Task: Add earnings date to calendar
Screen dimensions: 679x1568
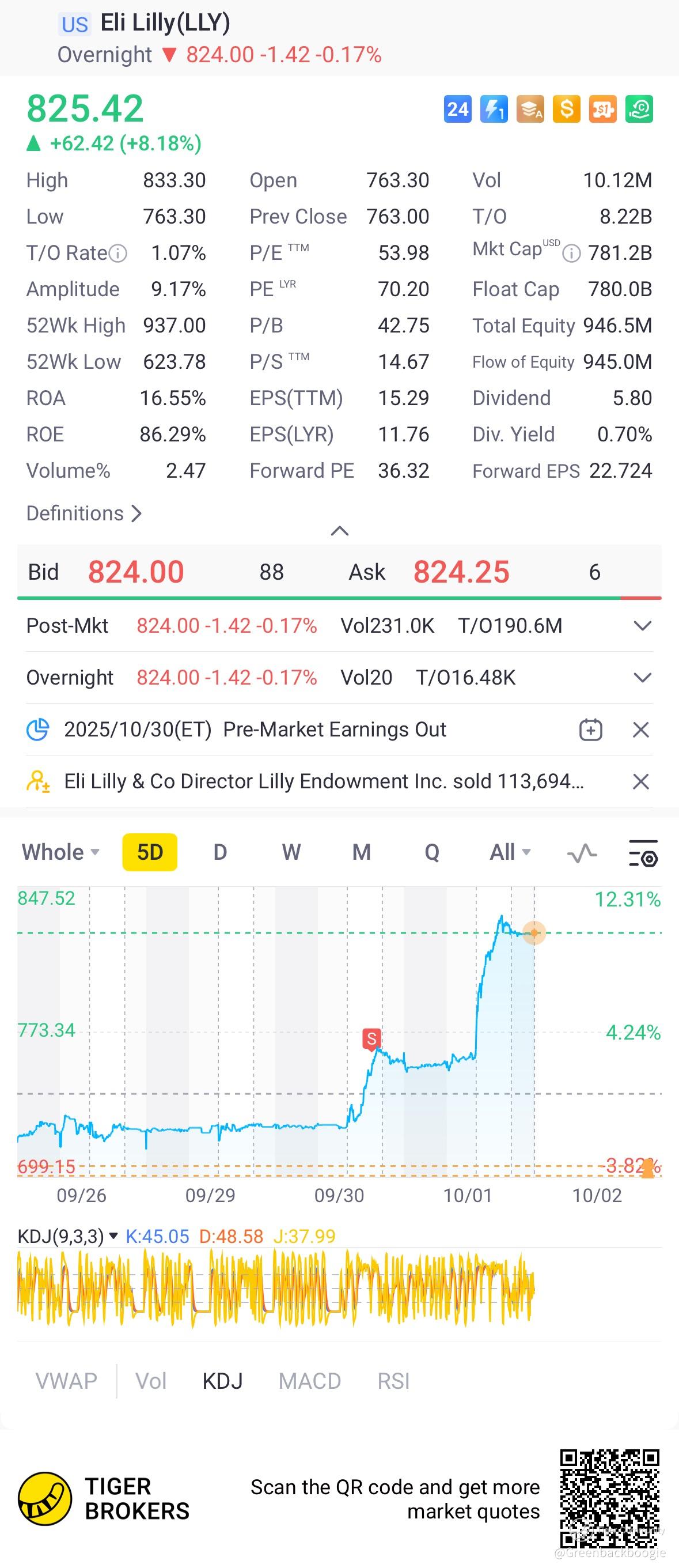Action: [x=590, y=729]
